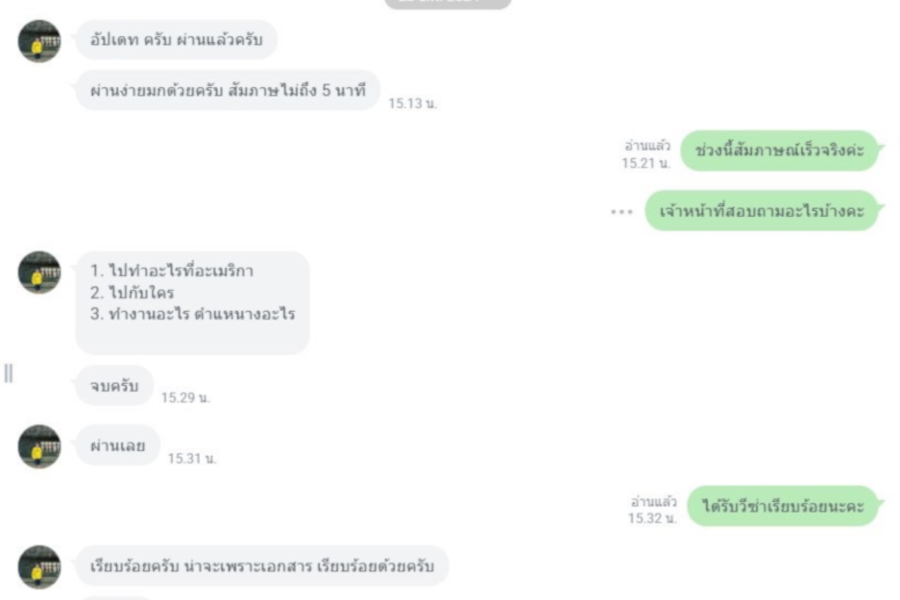Select the date pill at top of chat
The width and height of the screenshot is (900, 600).
pyautogui.click(x=448, y=3)
